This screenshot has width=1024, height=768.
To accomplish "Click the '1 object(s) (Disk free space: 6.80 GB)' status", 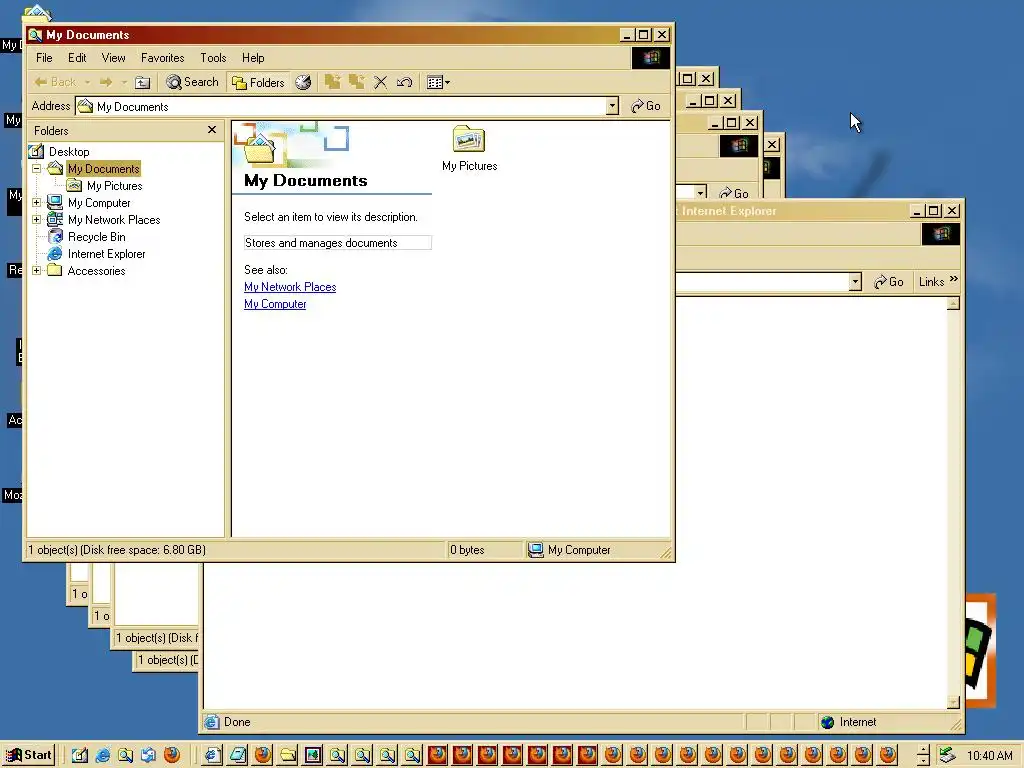I will 117,550.
